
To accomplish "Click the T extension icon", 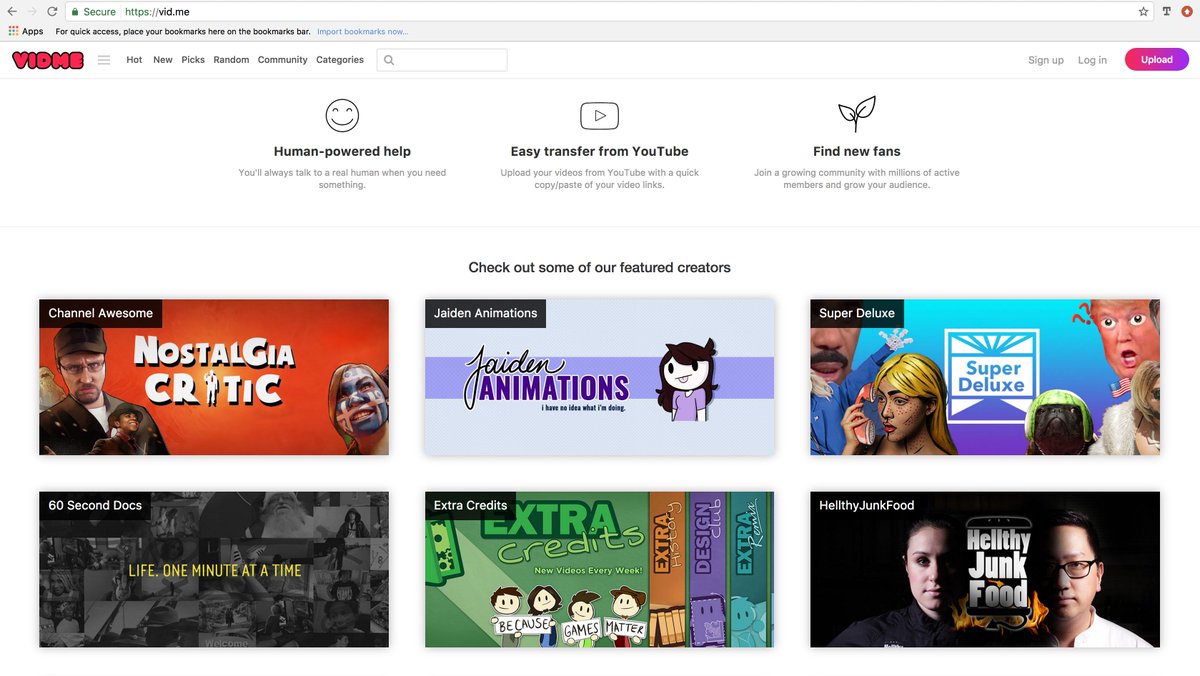I will [x=1167, y=12].
